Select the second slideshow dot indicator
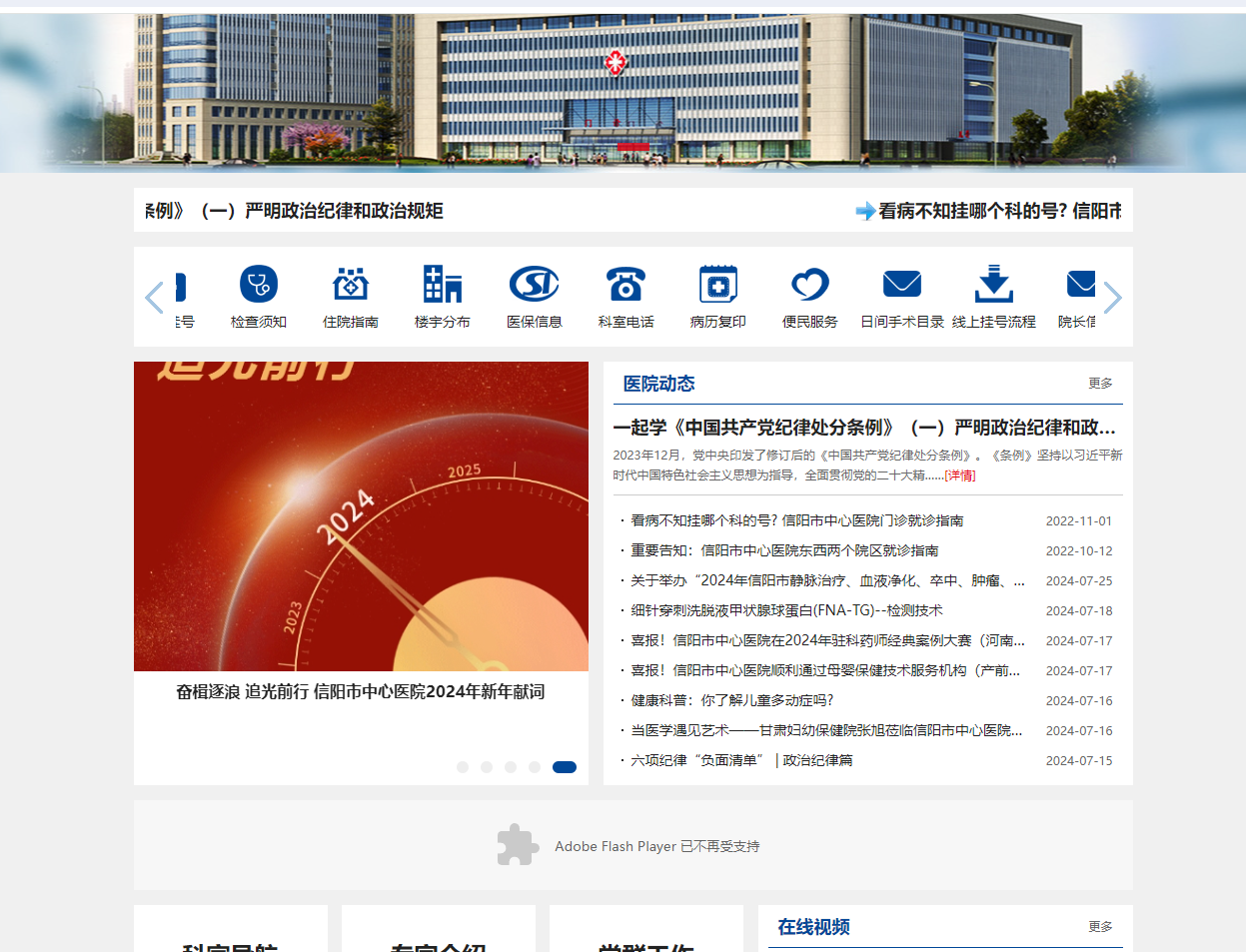1246x952 pixels. [487, 767]
